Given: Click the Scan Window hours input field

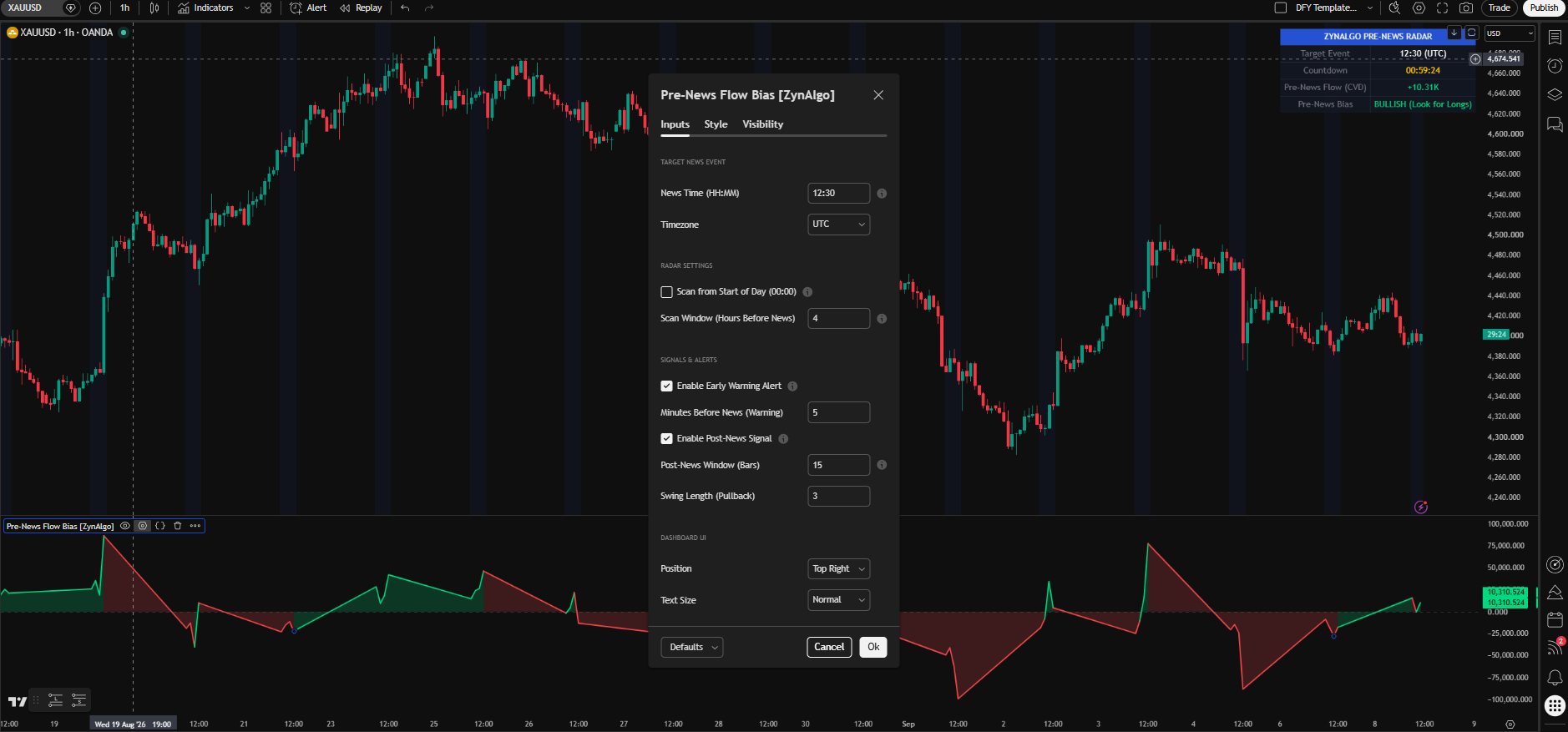Looking at the screenshot, I should (838, 319).
